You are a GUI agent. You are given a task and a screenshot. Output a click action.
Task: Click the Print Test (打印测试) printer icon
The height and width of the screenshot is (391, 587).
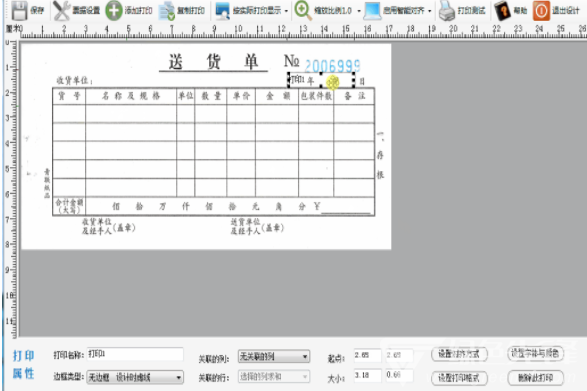447,11
